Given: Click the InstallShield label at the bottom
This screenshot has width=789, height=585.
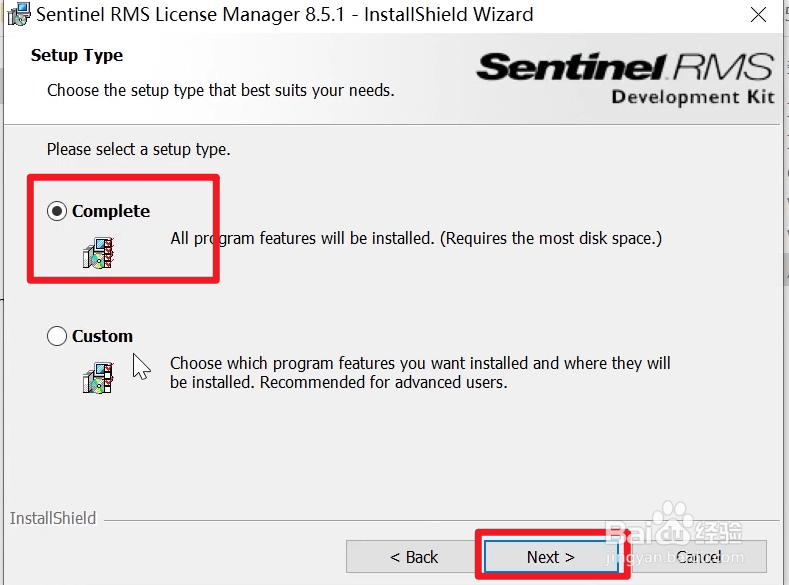Looking at the screenshot, I should tap(53, 518).
